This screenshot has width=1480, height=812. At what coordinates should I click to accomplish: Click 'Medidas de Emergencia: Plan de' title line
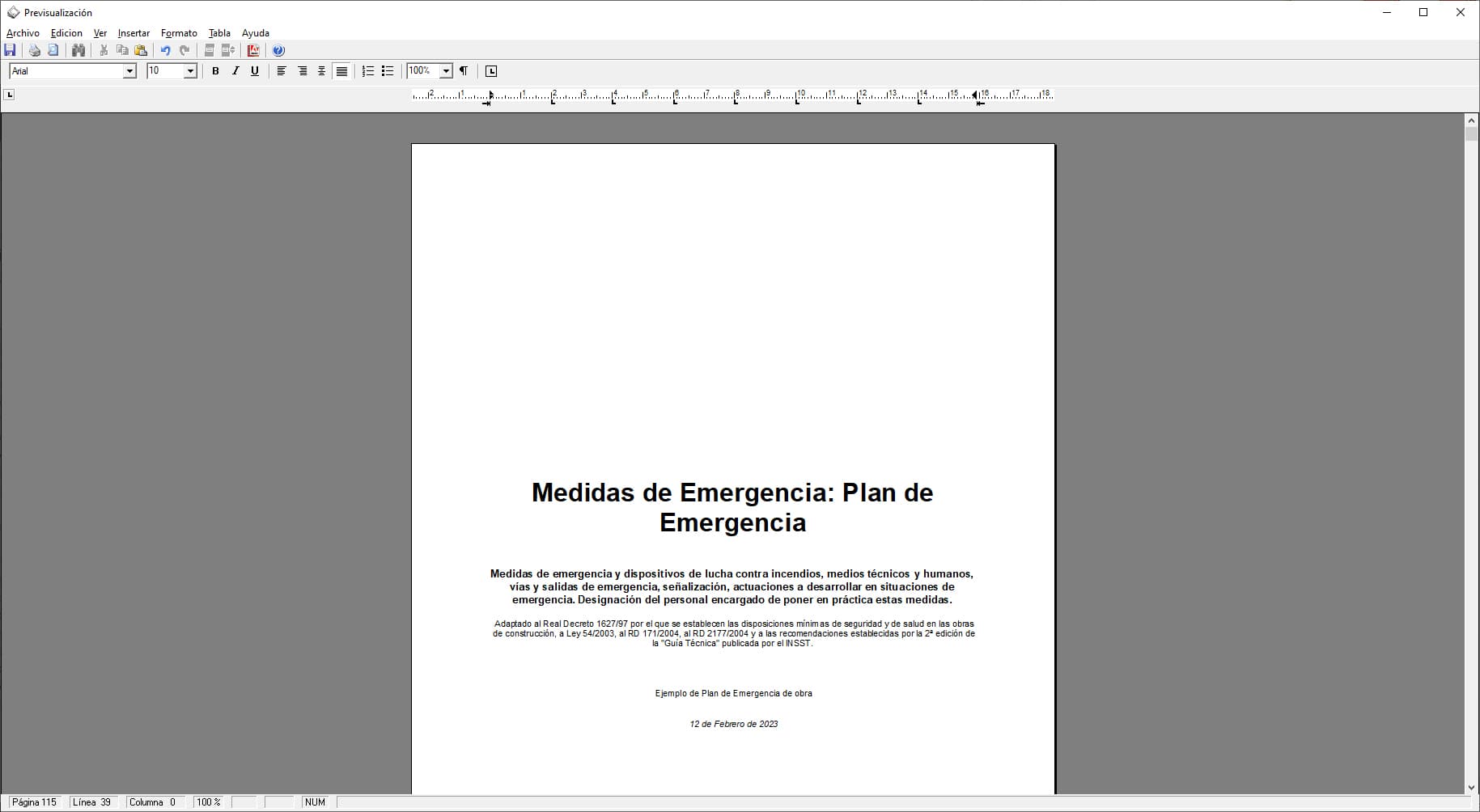click(x=732, y=493)
